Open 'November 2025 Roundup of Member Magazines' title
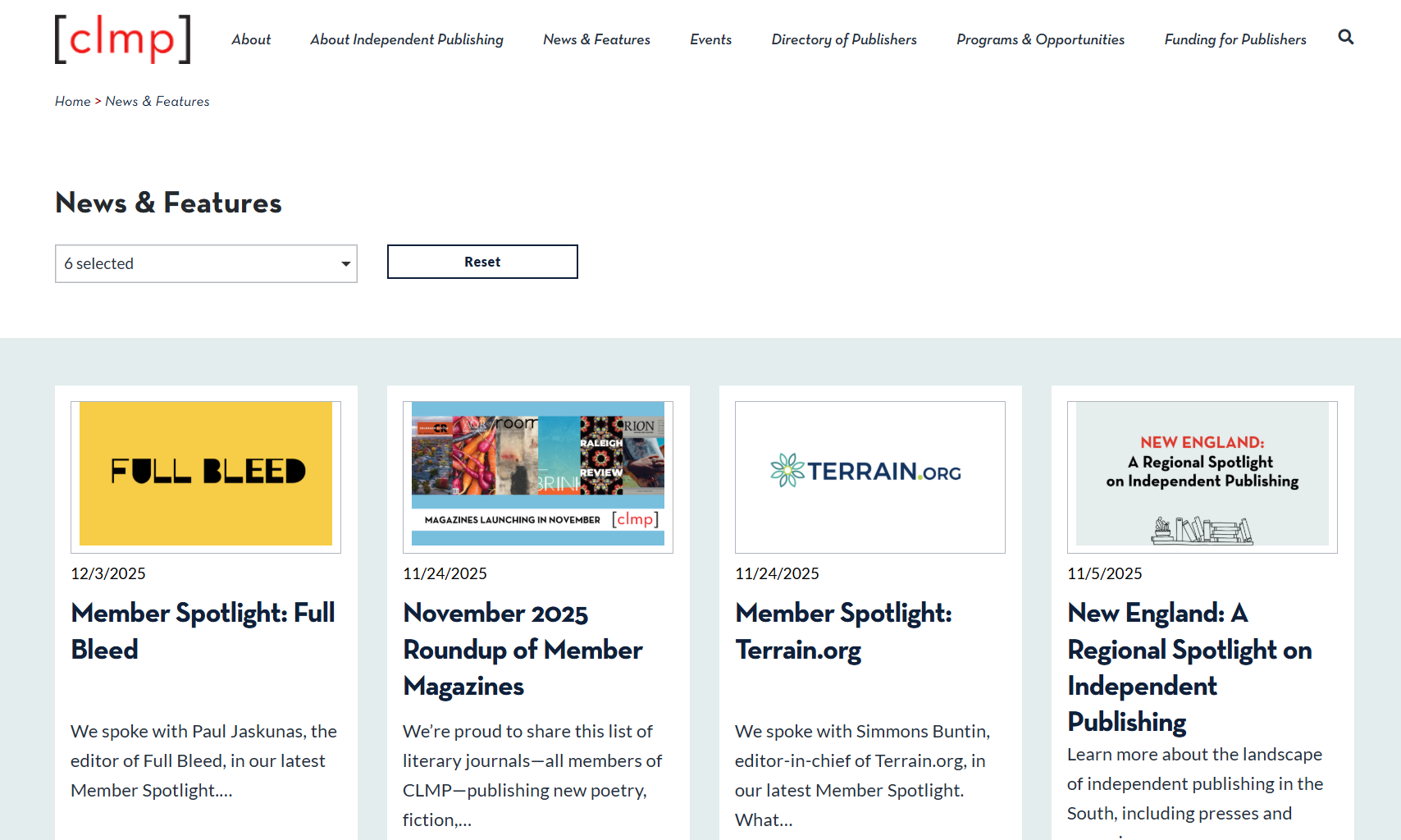Image resolution: width=1401 pixels, height=840 pixels. 523,649
